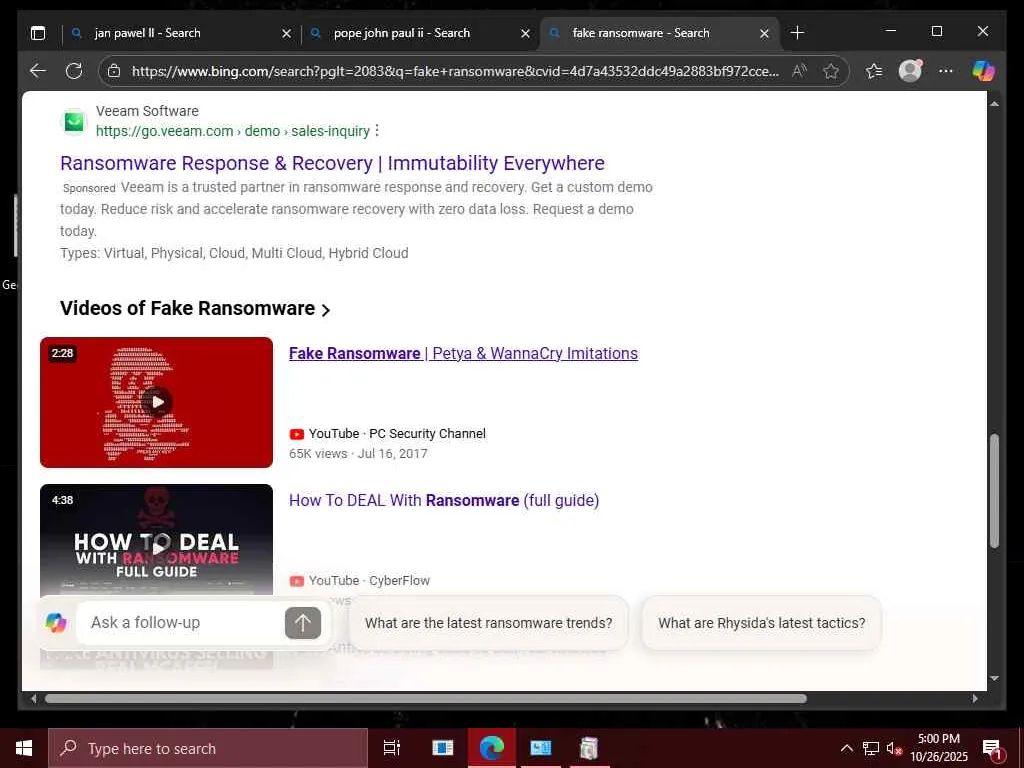The image size is (1024, 768).
Task: Play 'How To Deal With Ransomware' thumbnail
Action: coord(157,539)
